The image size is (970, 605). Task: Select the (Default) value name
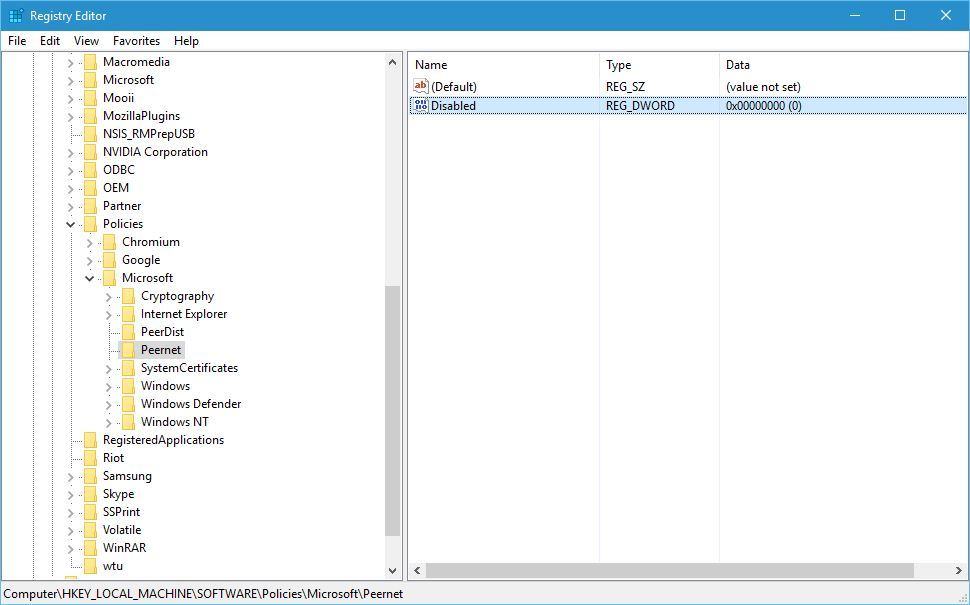pyautogui.click(x=453, y=87)
